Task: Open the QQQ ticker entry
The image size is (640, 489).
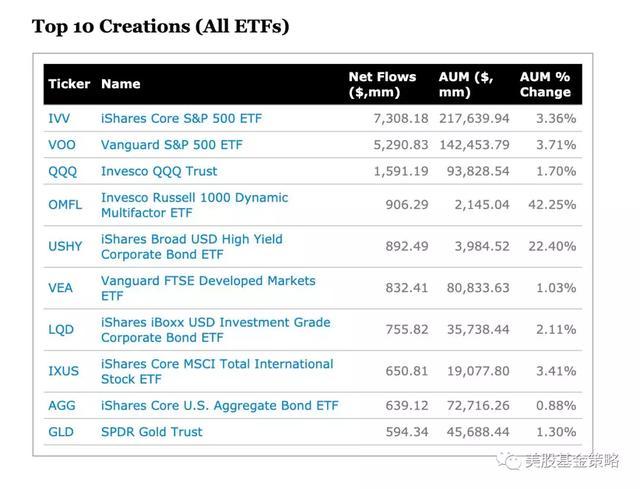Action: click(x=62, y=171)
